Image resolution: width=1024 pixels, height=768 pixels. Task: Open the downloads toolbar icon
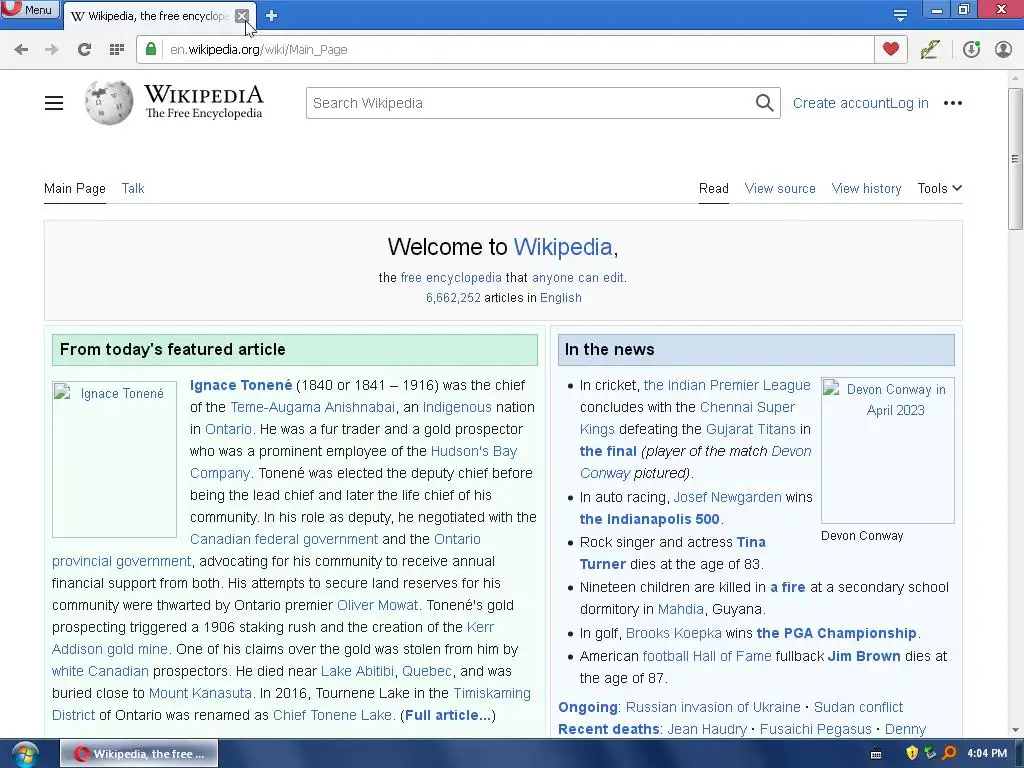971,49
